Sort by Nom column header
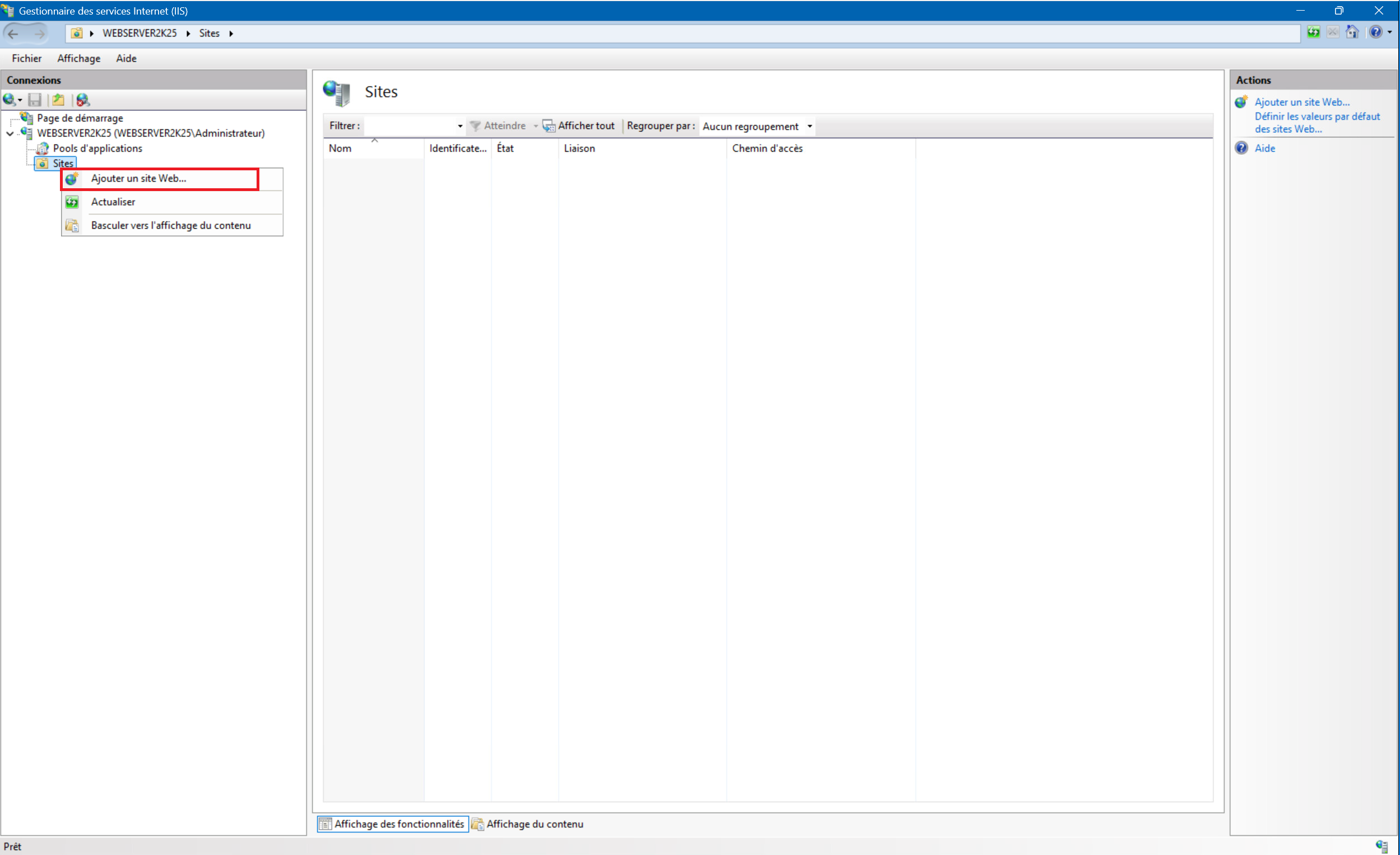 (339, 148)
